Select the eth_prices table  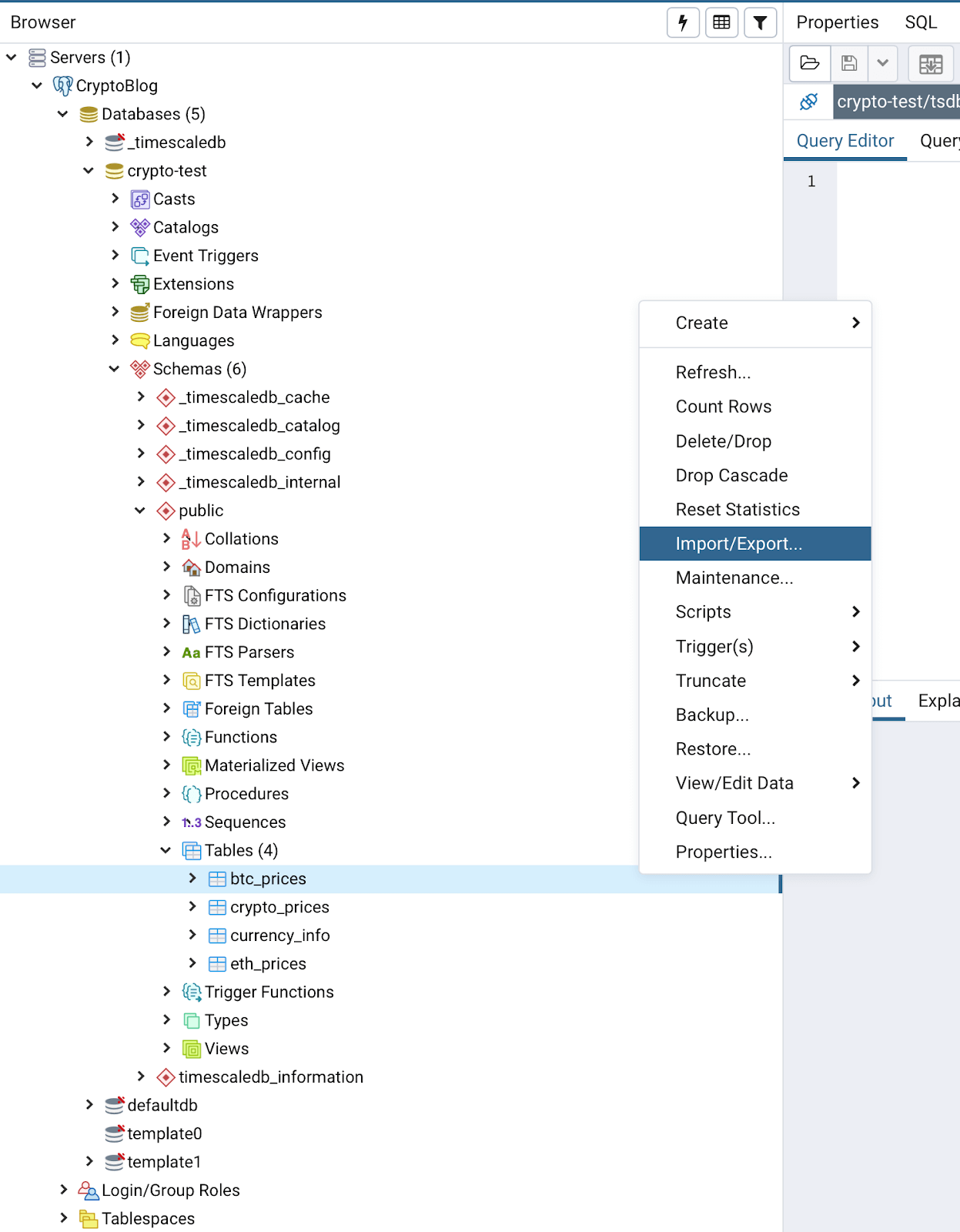tap(268, 964)
